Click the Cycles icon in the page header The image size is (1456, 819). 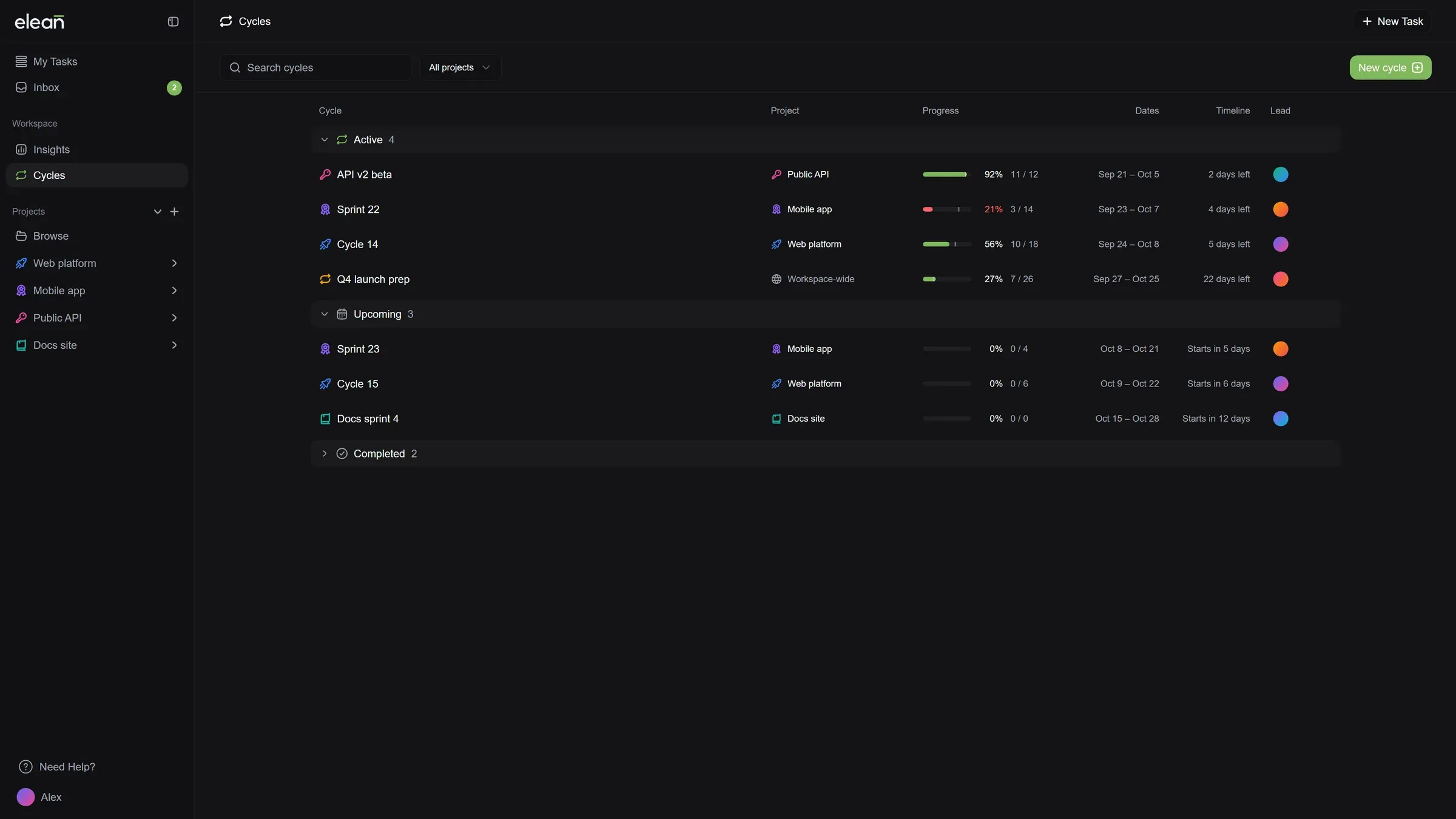tap(226, 21)
